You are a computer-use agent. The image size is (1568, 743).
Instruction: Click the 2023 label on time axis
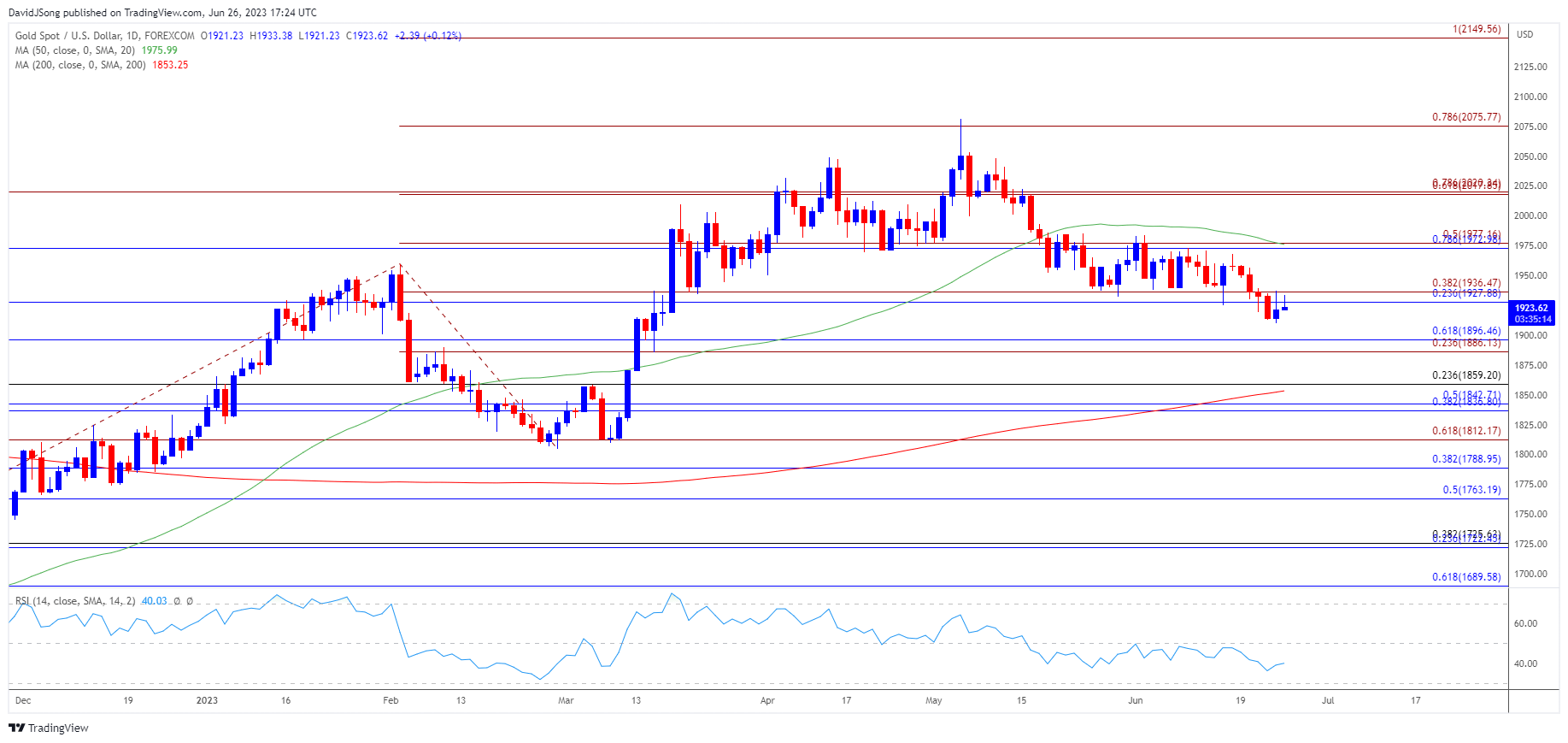click(x=207, y=700)
